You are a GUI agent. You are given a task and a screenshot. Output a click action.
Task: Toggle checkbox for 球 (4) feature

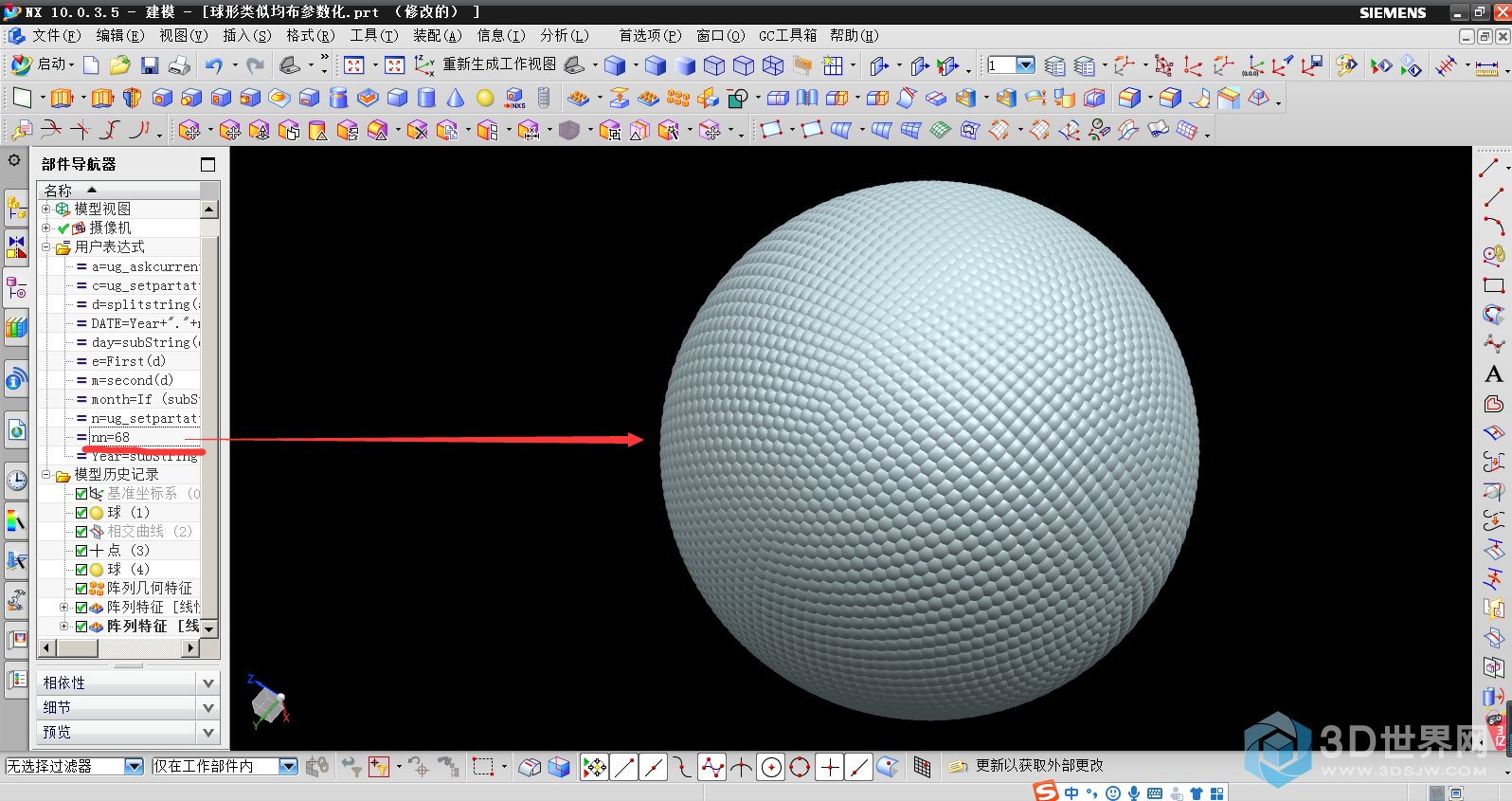tap(81, 570)
